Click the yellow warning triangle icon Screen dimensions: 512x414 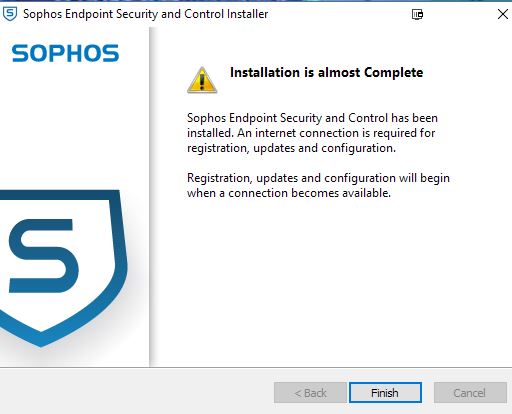(x=202, y=80)
